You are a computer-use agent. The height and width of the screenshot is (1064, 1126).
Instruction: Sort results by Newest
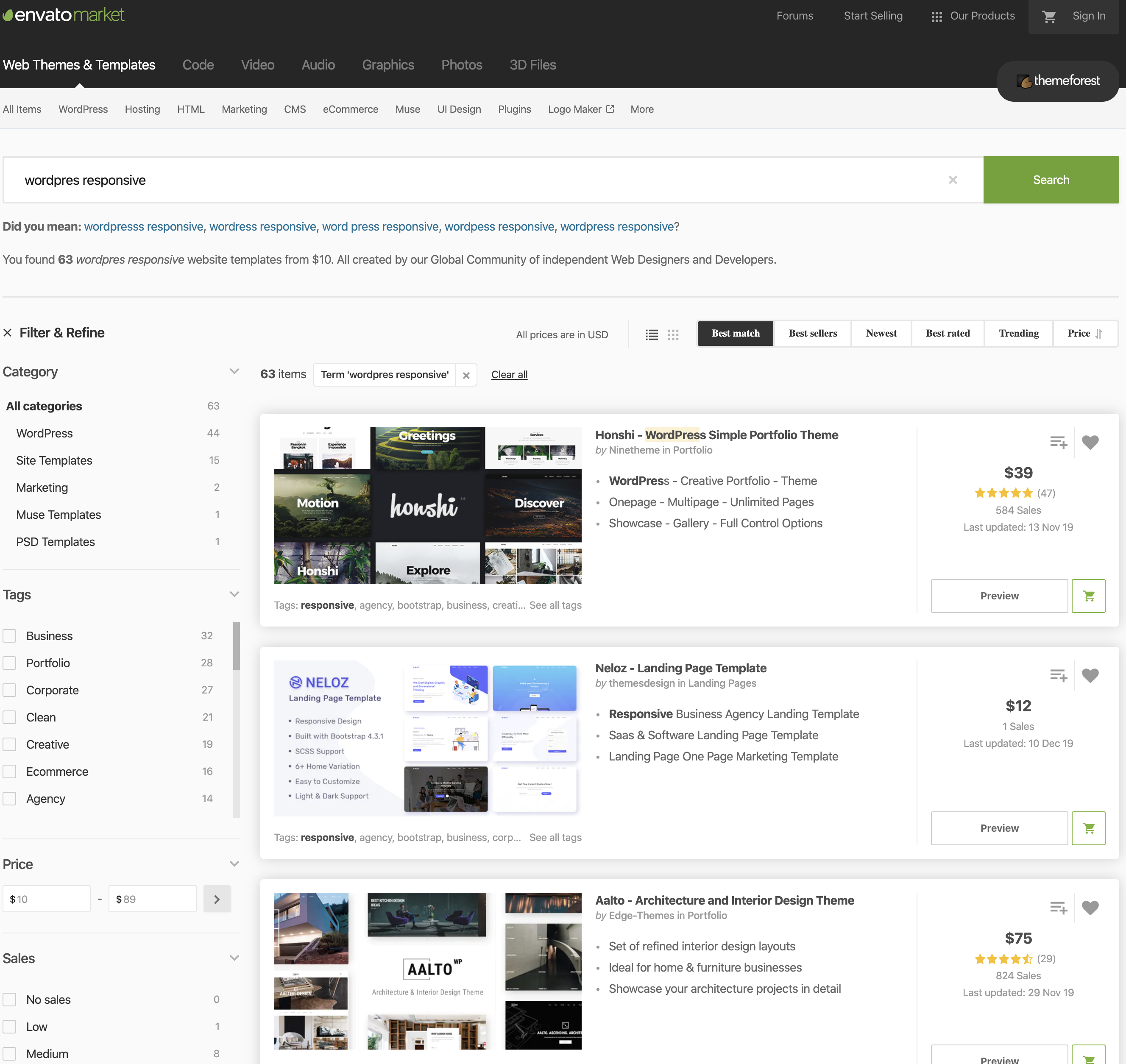click(881, 334)
